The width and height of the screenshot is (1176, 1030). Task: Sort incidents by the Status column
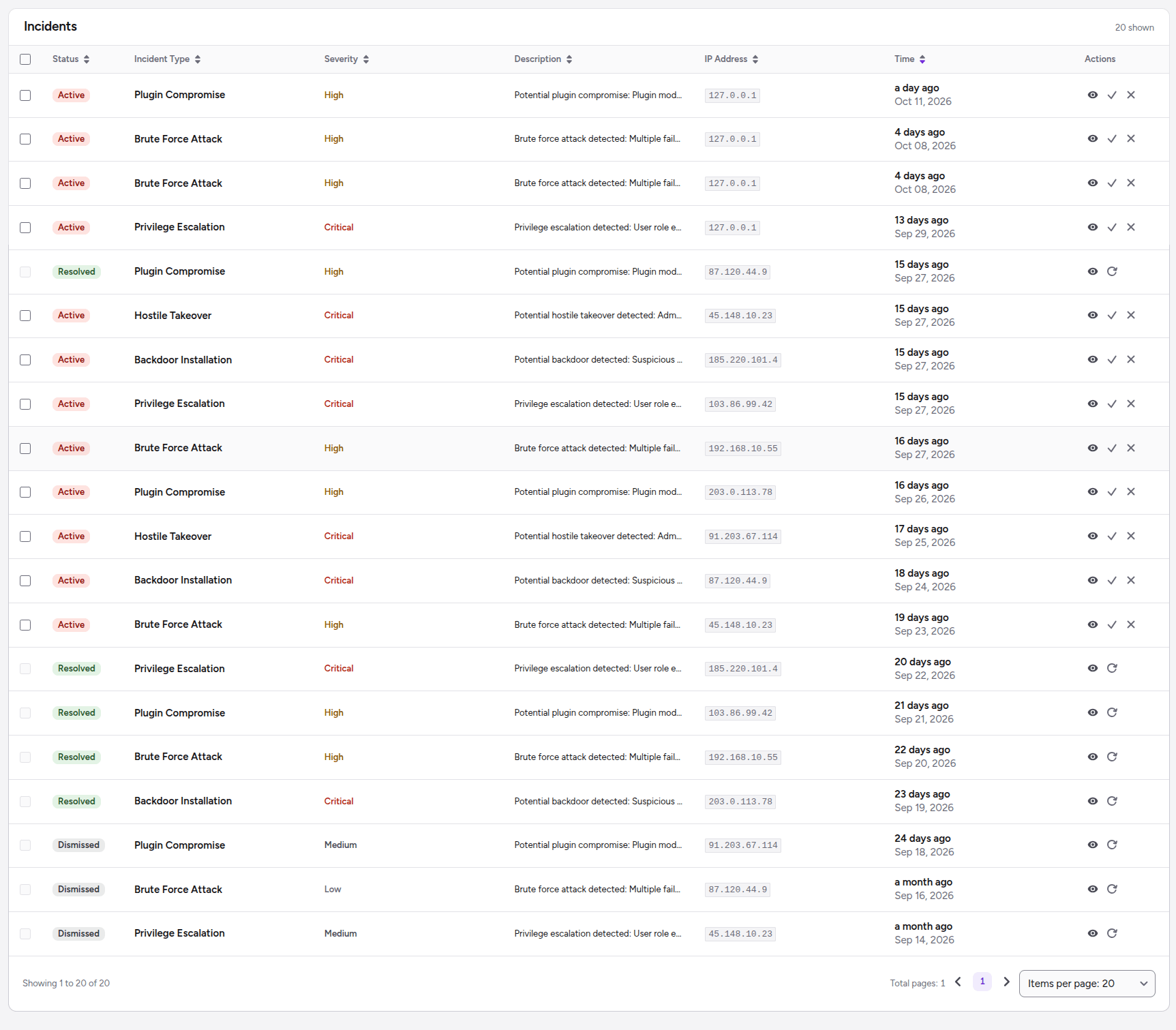(x=71, y=59)
